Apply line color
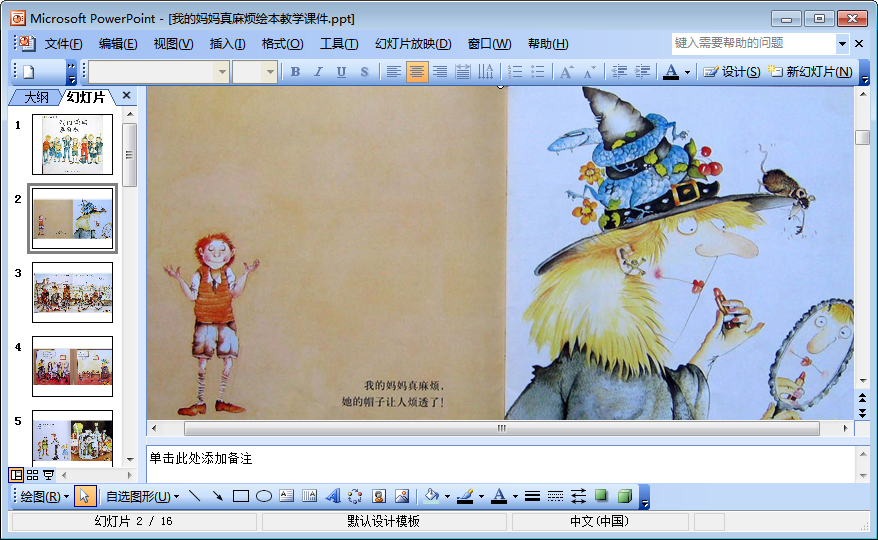 pos(465,496)
